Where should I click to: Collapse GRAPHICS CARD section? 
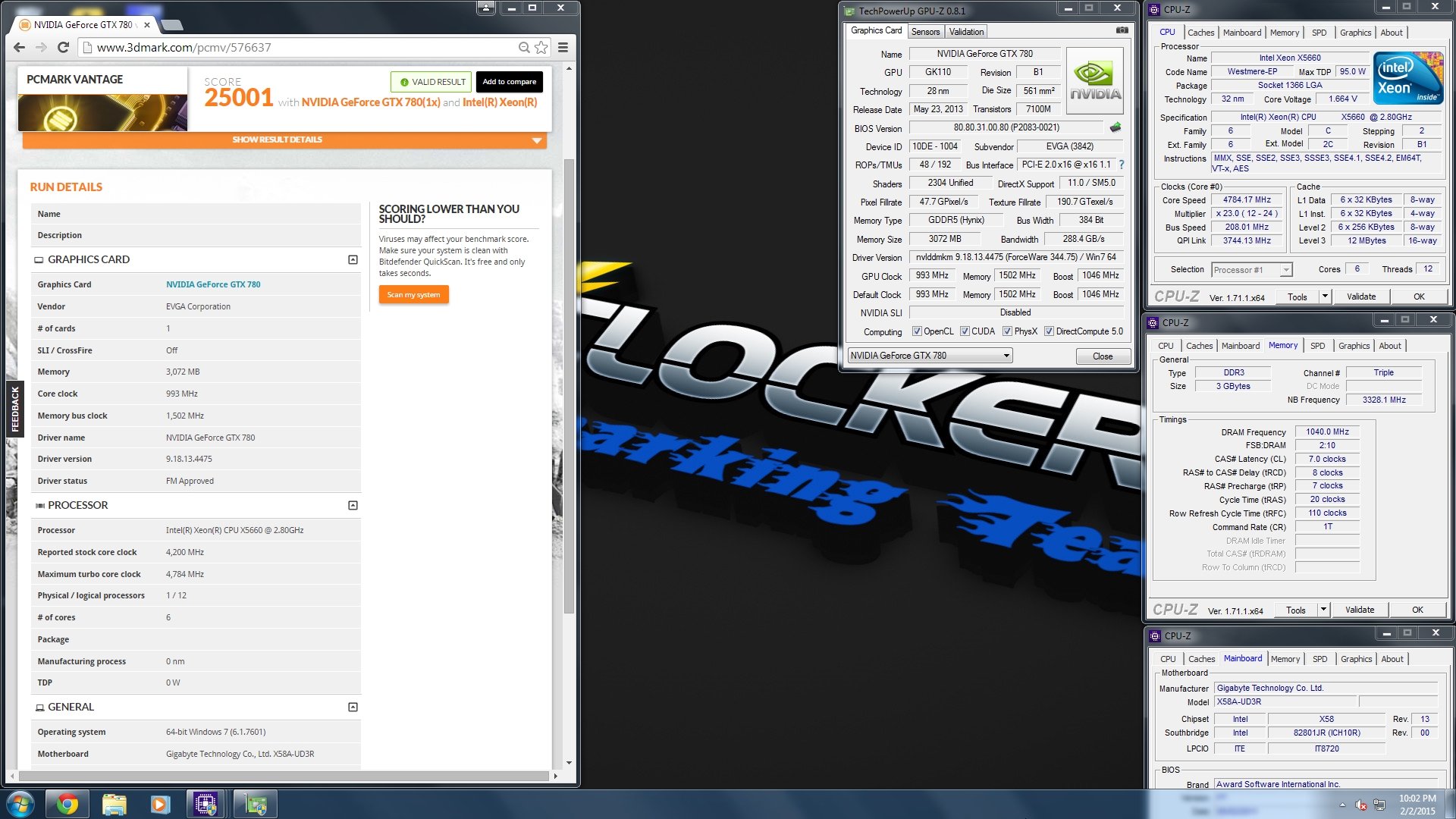(x=353, y=259)
